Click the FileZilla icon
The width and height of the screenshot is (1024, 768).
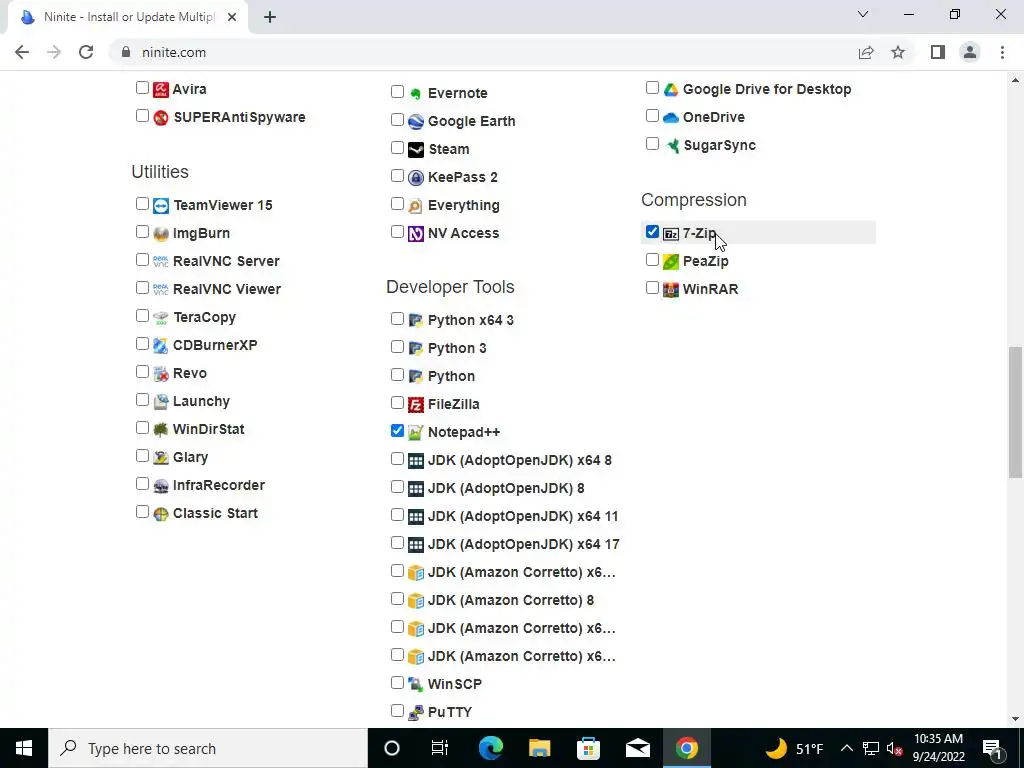[416, 405]
